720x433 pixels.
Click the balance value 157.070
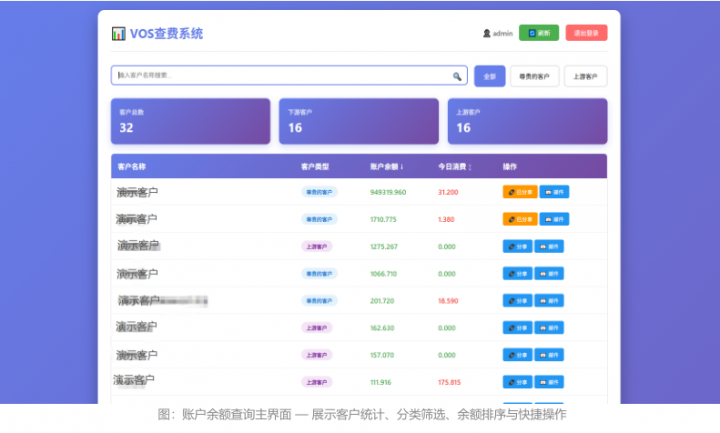[382, 355]
